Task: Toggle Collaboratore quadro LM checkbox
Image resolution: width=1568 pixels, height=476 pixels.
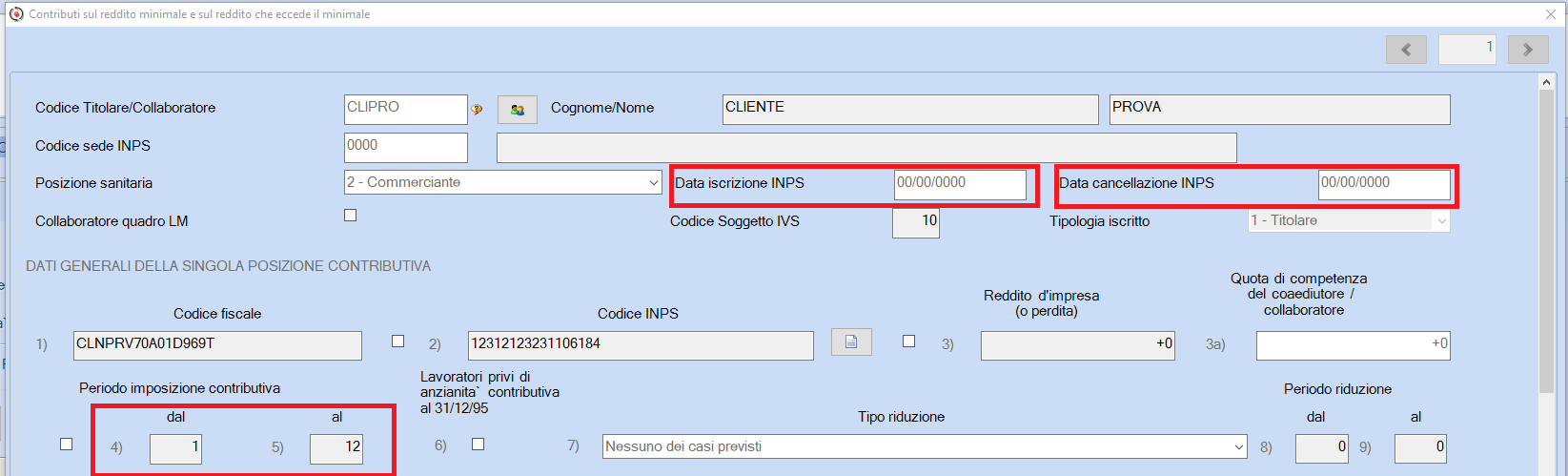Action: click(351, 216)
